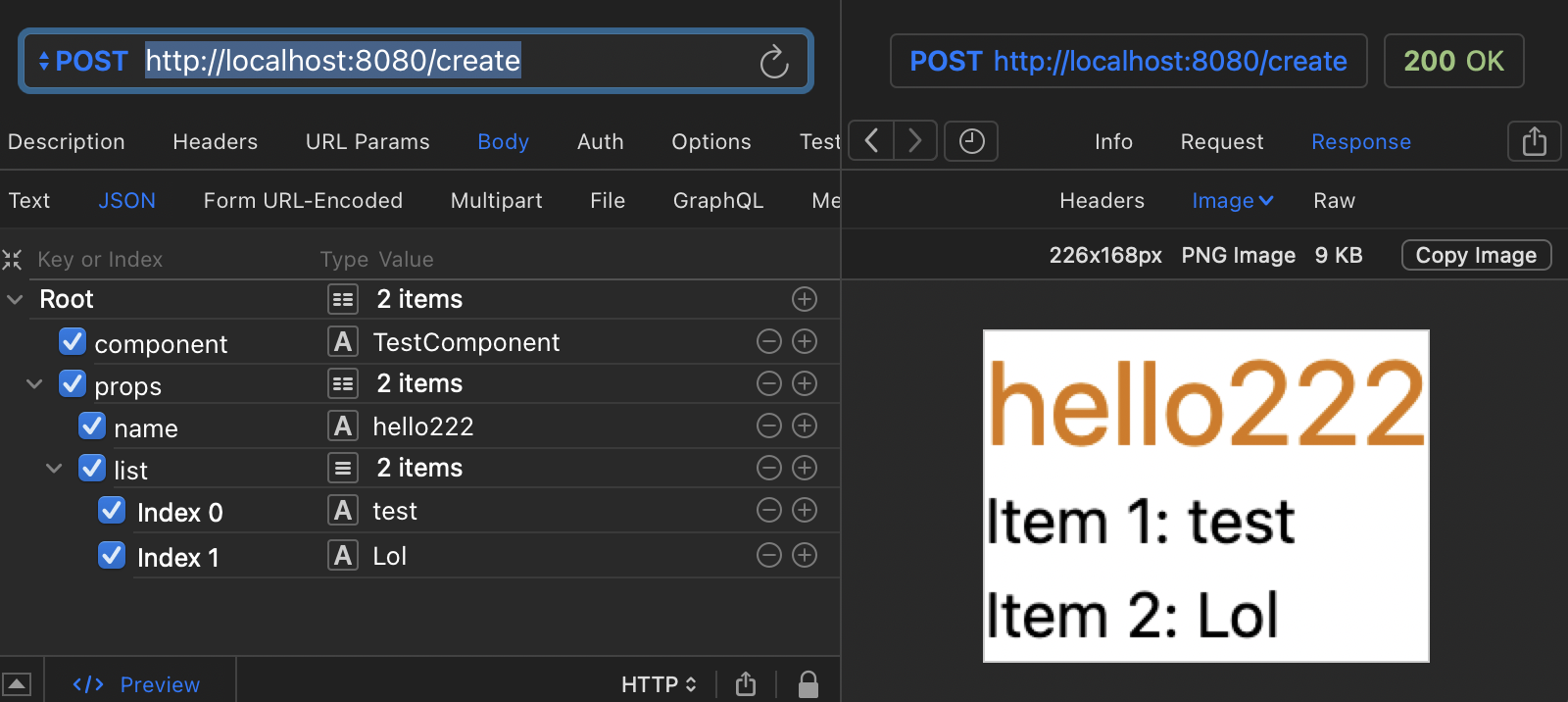Screen dimensions: 1568x702
Task: Remove Index 0 row with minus icon
Action: tap(769, 510)
